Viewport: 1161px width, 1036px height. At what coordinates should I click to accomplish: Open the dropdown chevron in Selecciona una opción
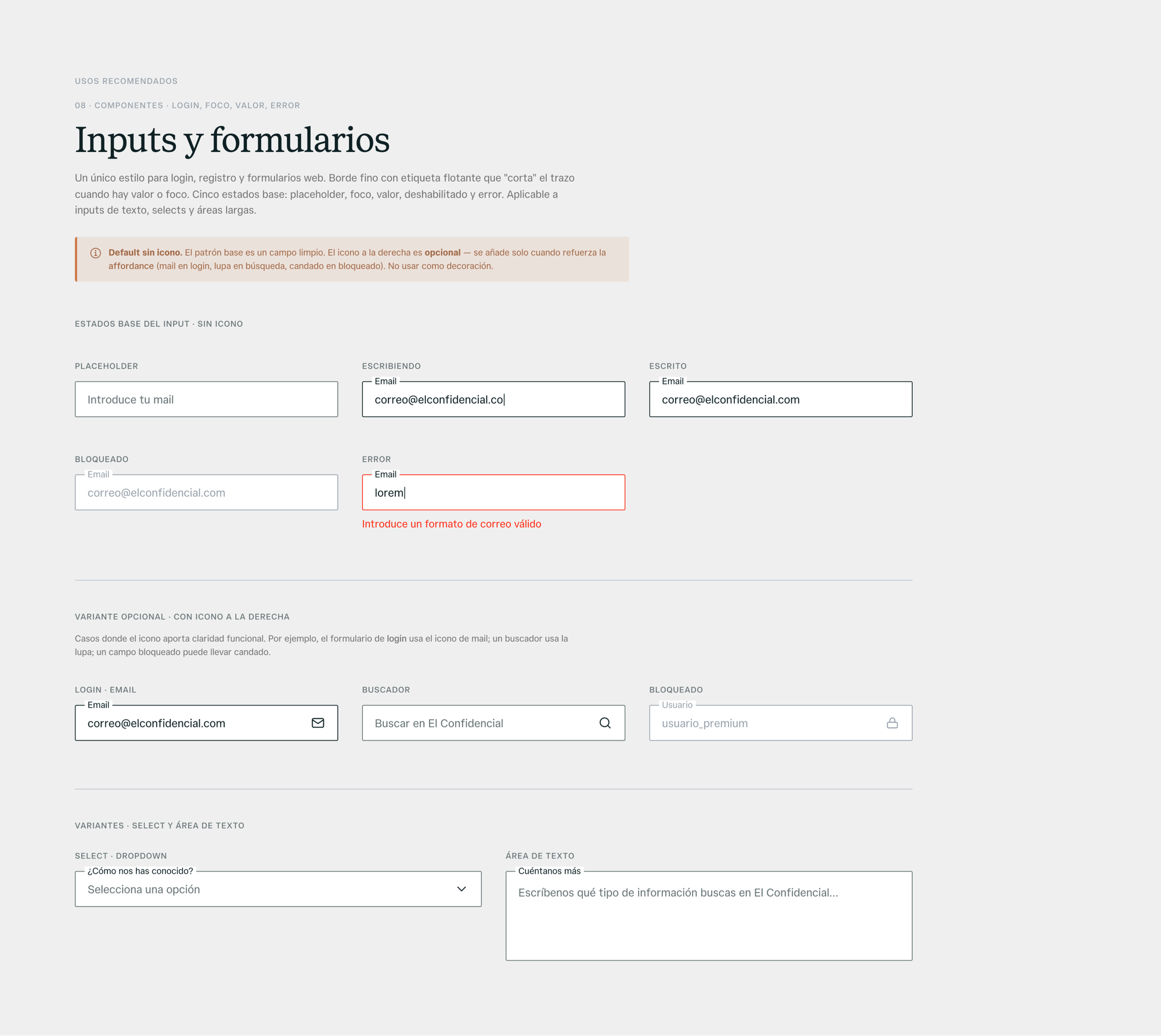461,889
